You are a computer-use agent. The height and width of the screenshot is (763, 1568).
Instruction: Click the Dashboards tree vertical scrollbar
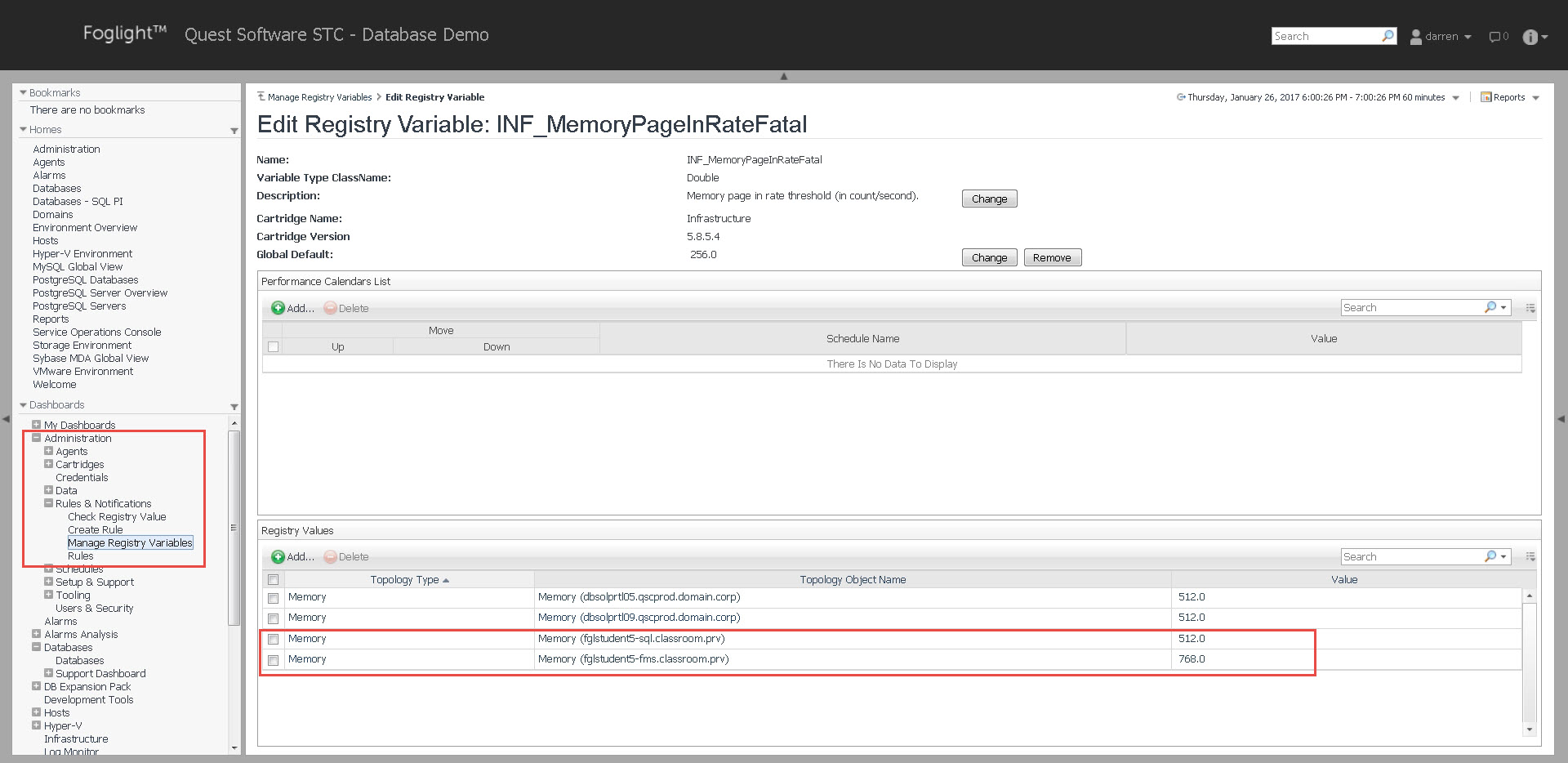click(x=234, y=528)
